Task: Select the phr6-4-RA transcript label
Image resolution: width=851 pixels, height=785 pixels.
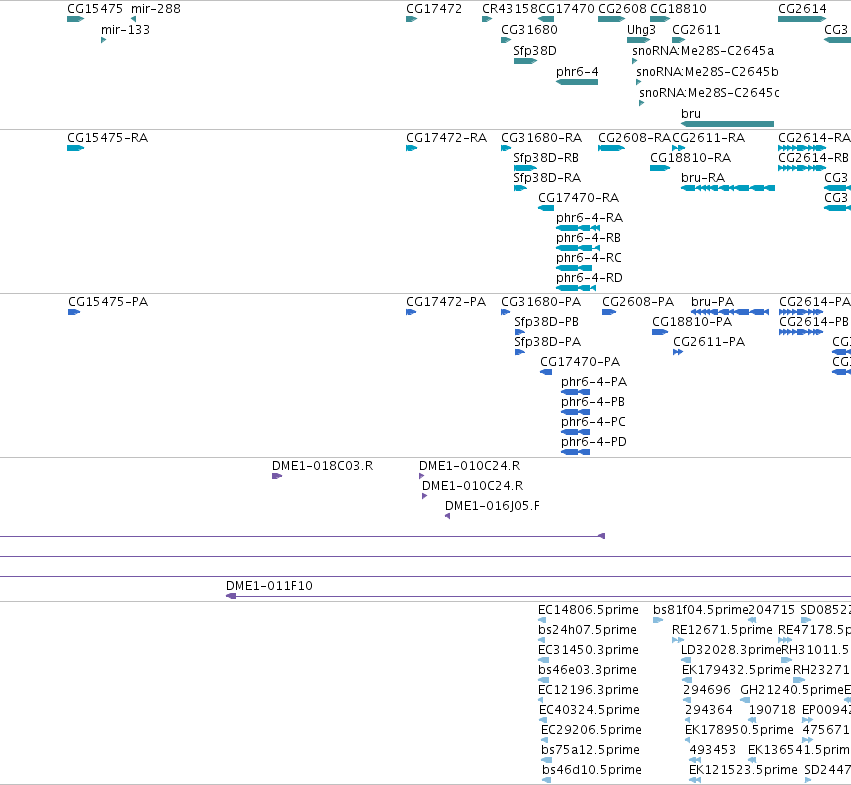Action: pos(589,218)
